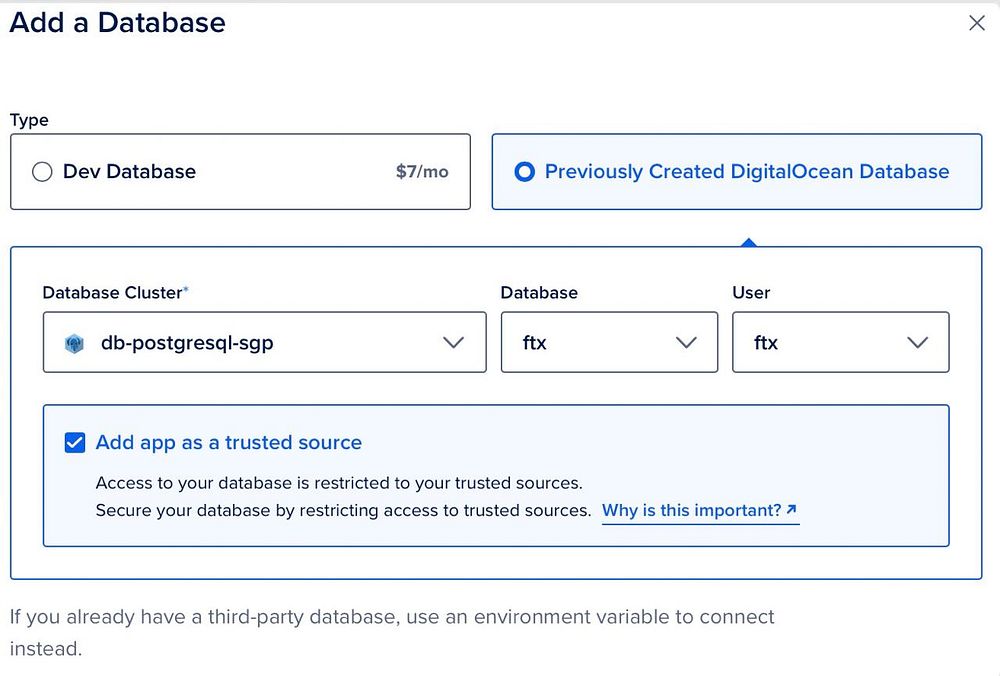This screenshot has height=676, width=1000.
Task: Open the dropdown showing db-postgresql-sgp
Action: tap(264, 343)
